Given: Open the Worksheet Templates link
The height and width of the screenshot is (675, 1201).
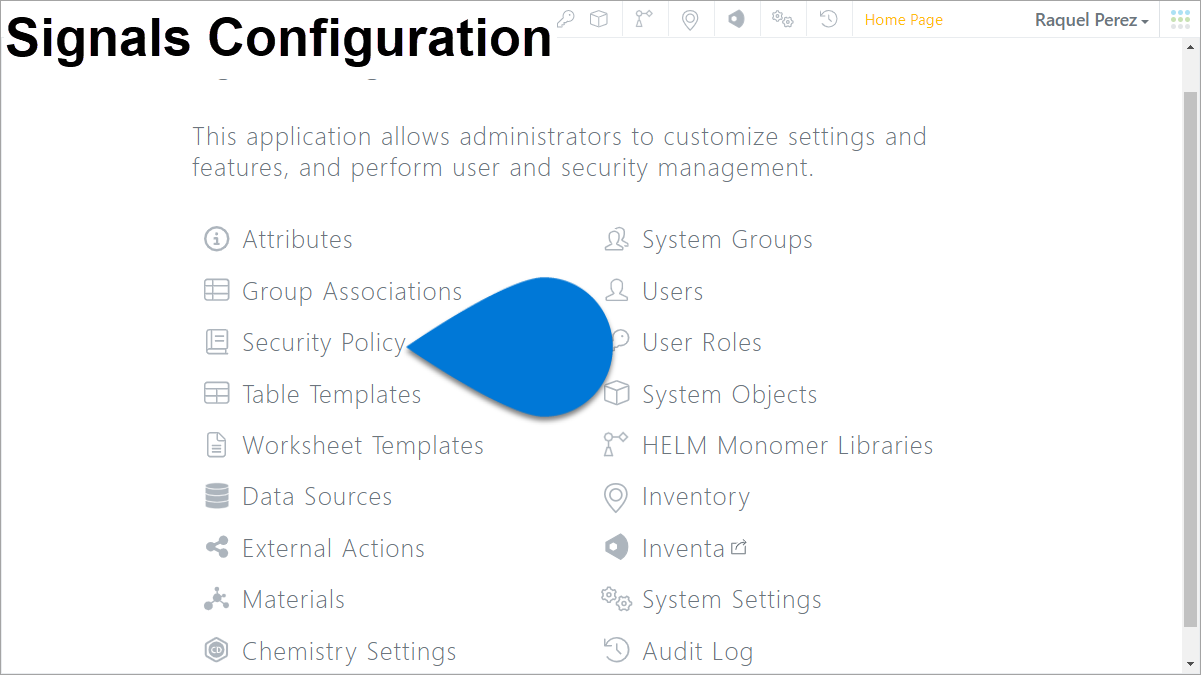Looking at the screenshot, I should [x=363, y=446].
